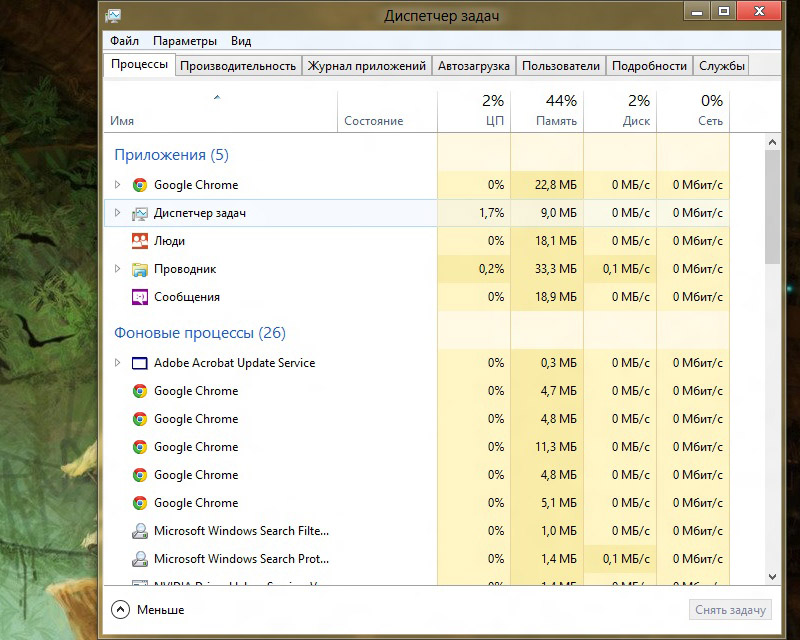Maximize the Диспетчер задач window
Screen dimensions: 800x640
(723, 11)
